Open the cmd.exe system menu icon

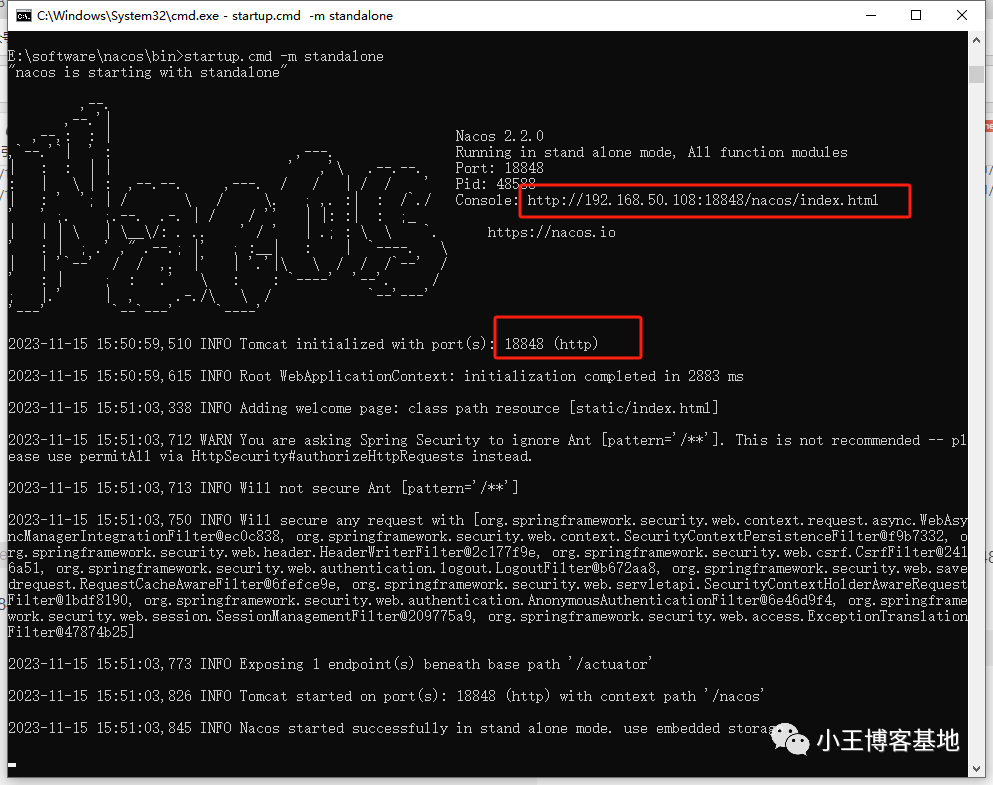pyautogui.click(x=23, y=16)
